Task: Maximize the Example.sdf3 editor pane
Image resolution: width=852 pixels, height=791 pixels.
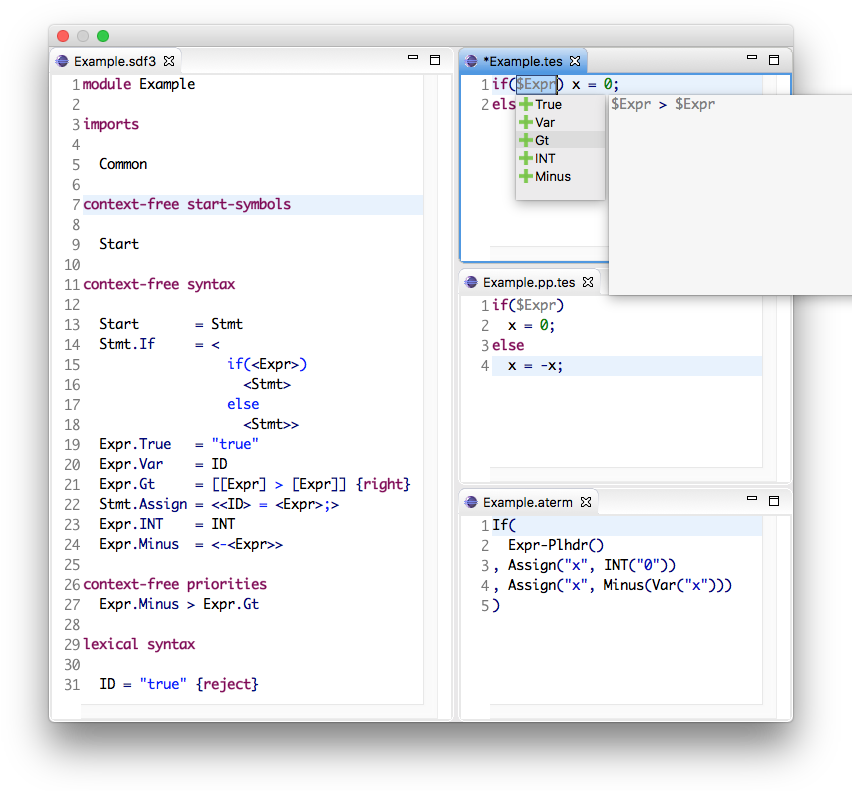Action: point(435,60)
